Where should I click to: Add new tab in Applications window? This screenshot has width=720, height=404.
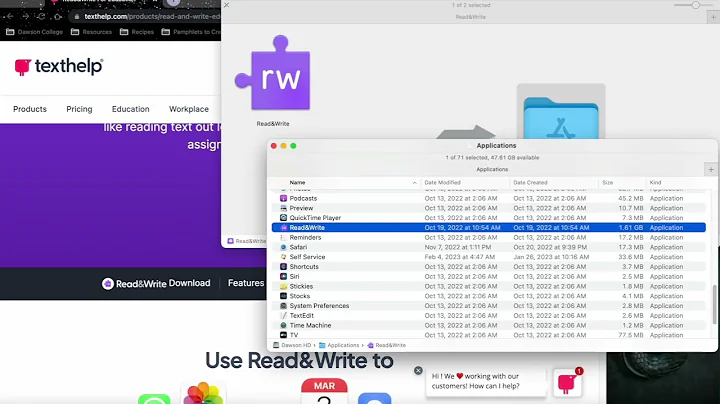pos(710,169)
